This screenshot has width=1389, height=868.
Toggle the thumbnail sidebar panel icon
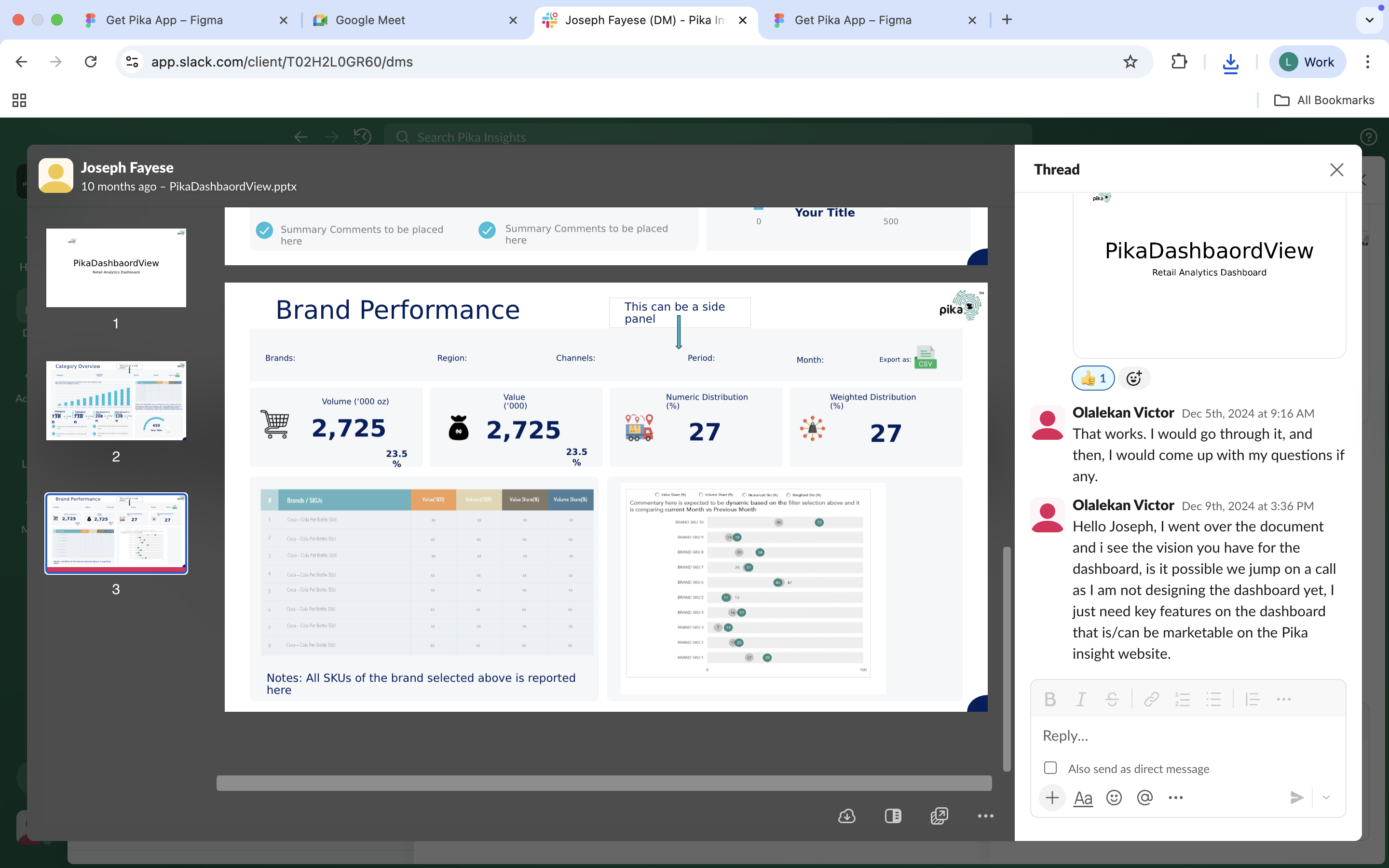[893, 816]
